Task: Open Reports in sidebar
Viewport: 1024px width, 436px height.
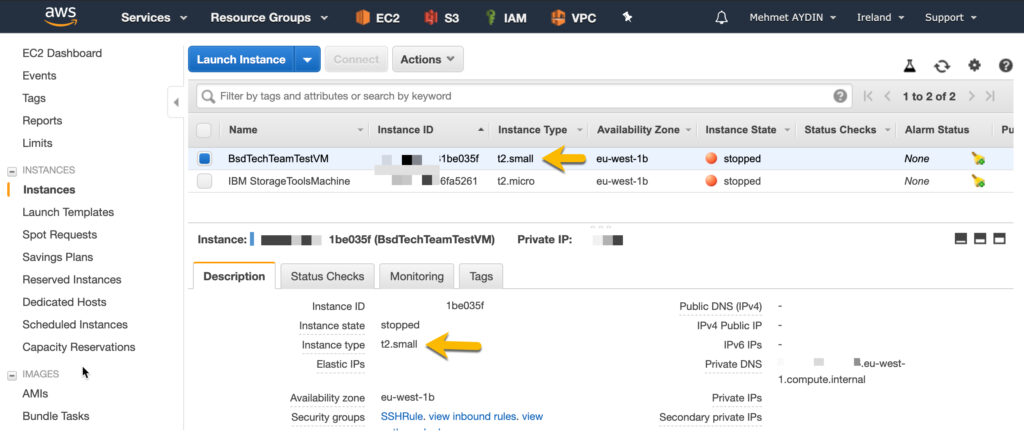Action: coord(42,121)
